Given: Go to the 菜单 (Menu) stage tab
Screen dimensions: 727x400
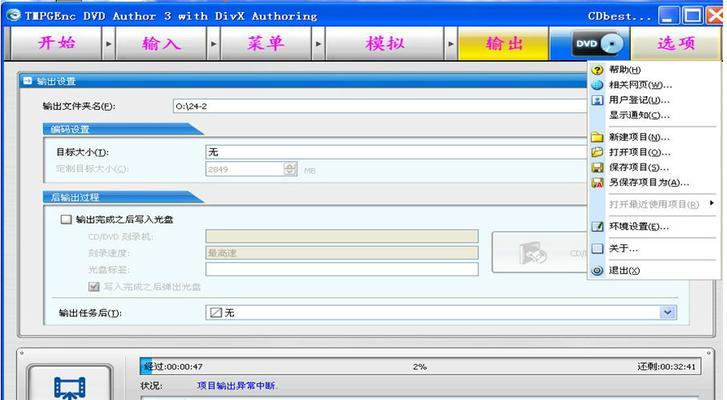Looking at the screenshot, I should (x=266, y=44).
